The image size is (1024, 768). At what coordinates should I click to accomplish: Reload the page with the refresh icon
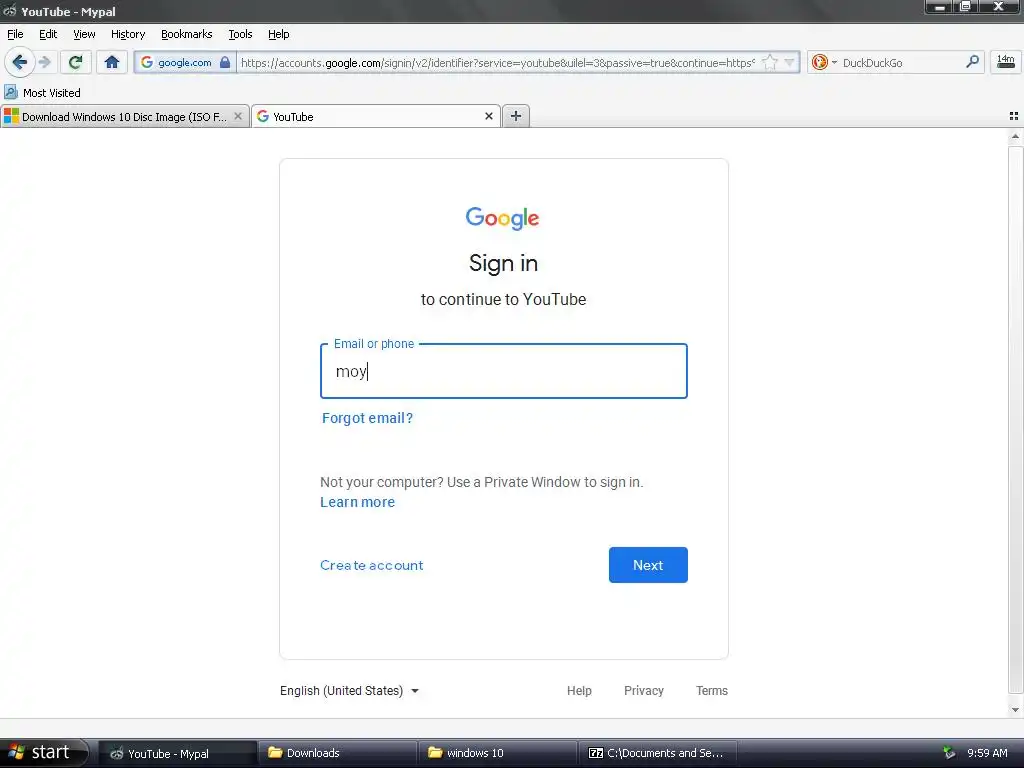point(75,62)
